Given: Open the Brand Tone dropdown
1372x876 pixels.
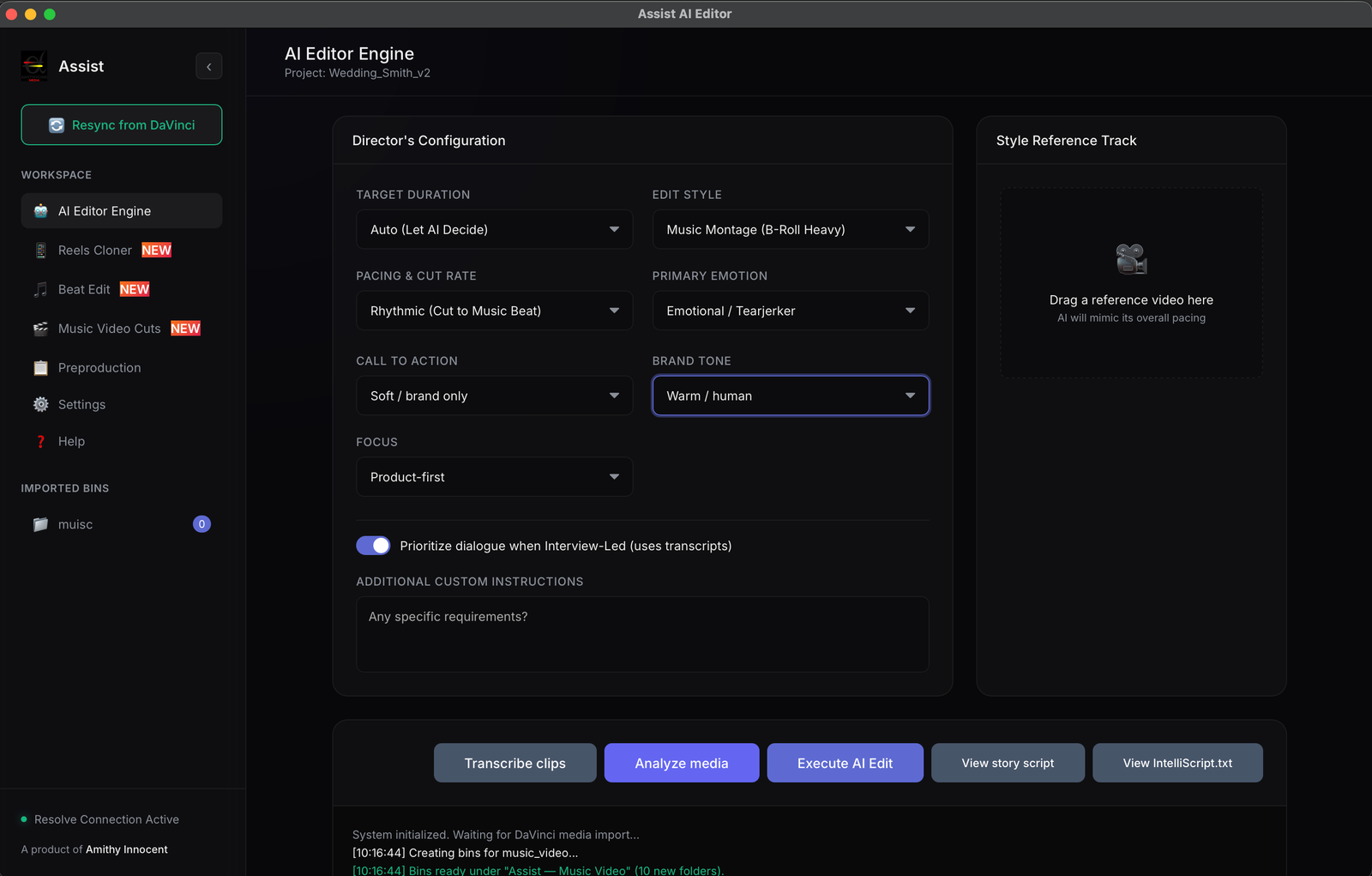Looking at the screenshot, I should [x=790, y=396].
